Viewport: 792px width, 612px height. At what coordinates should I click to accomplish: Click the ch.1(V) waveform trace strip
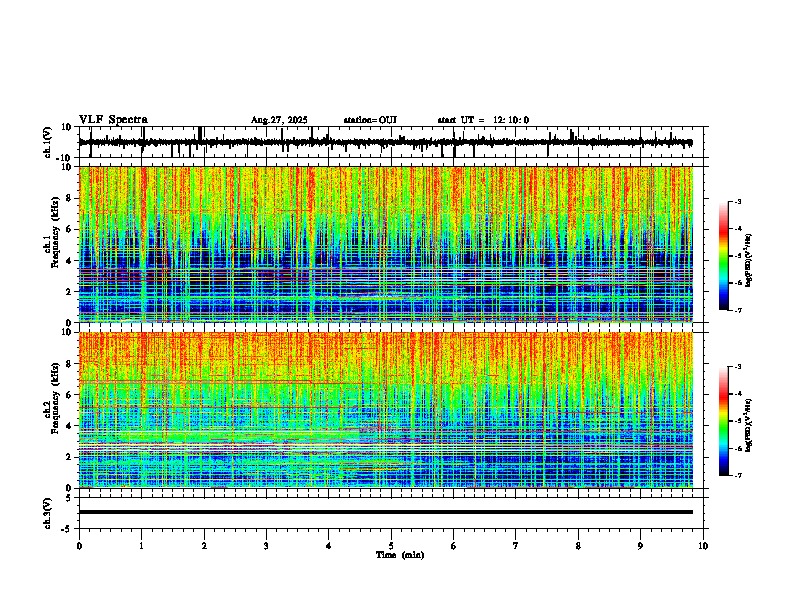pos(386,142)
